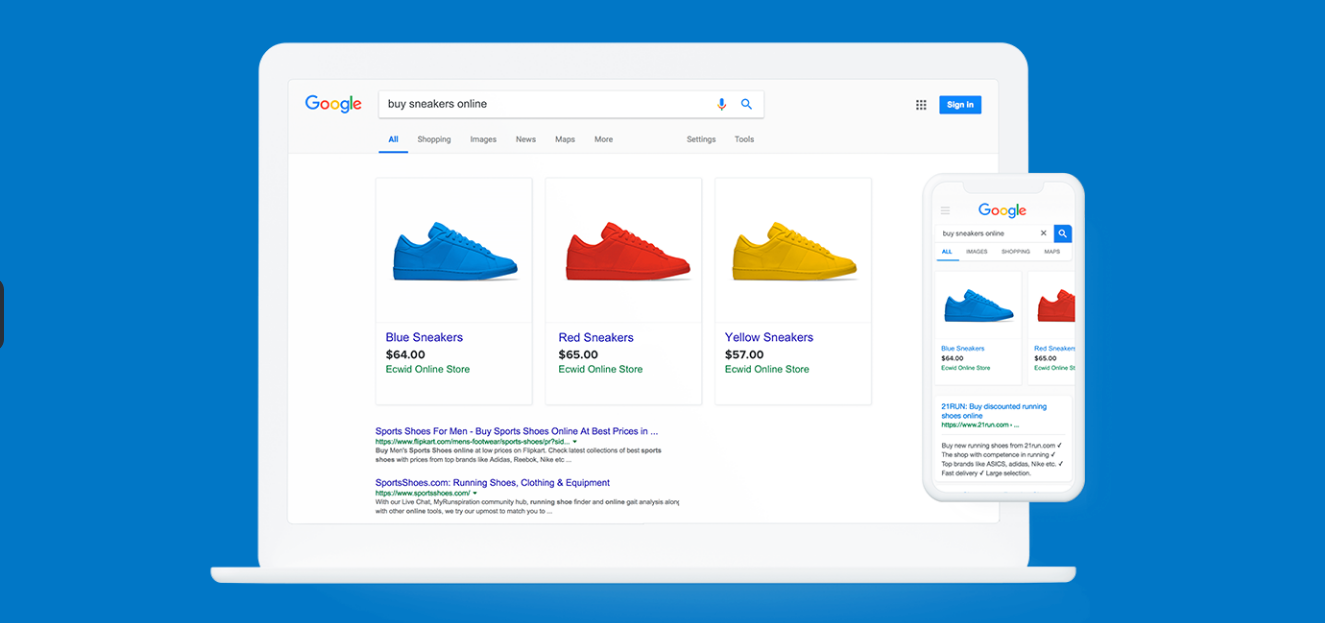
Task: Open the Tools search menu
Action: click(x=744, y=140)
